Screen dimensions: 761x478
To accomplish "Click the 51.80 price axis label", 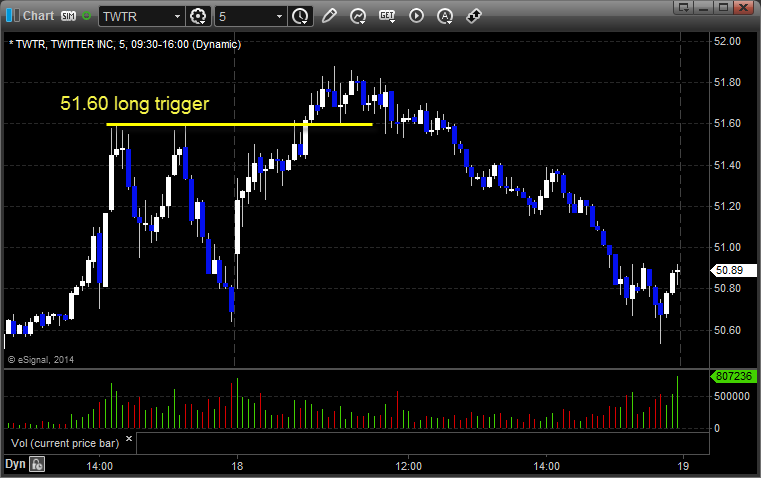I will [x=728, y=82].
